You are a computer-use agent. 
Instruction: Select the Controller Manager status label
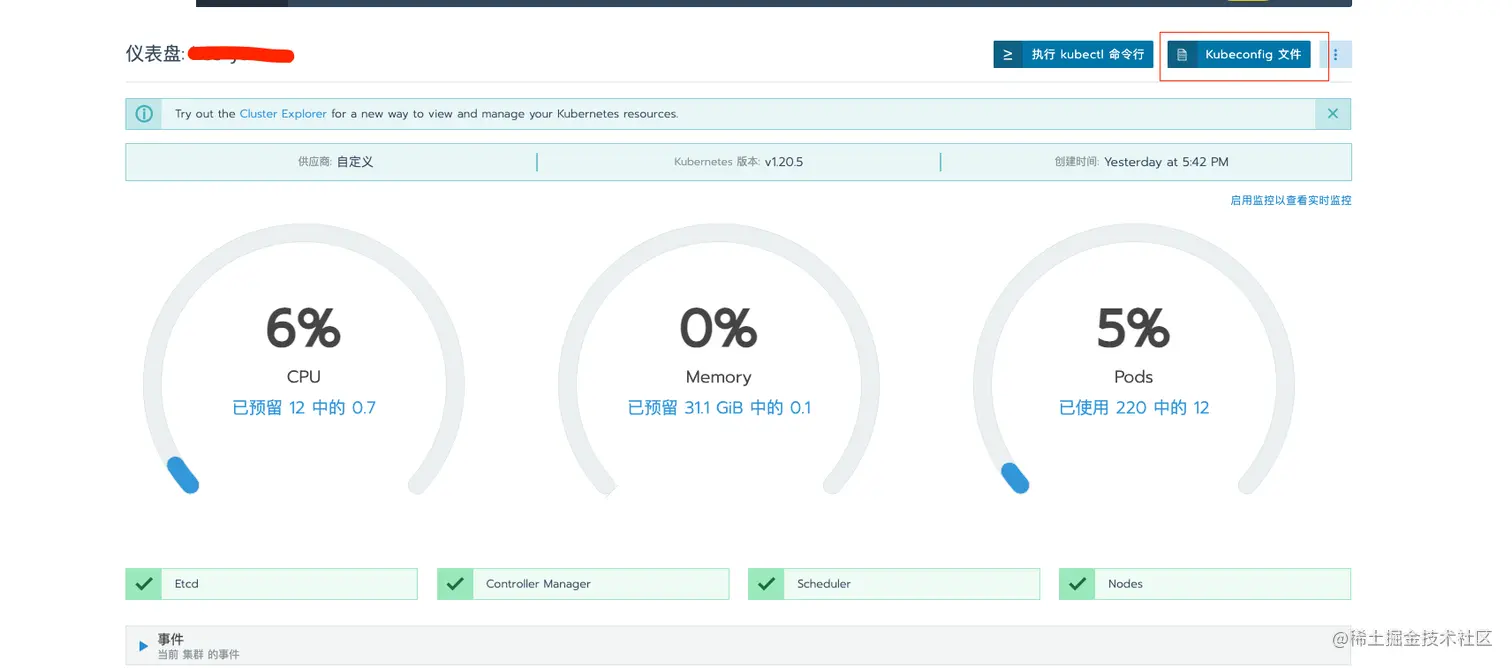538,584
